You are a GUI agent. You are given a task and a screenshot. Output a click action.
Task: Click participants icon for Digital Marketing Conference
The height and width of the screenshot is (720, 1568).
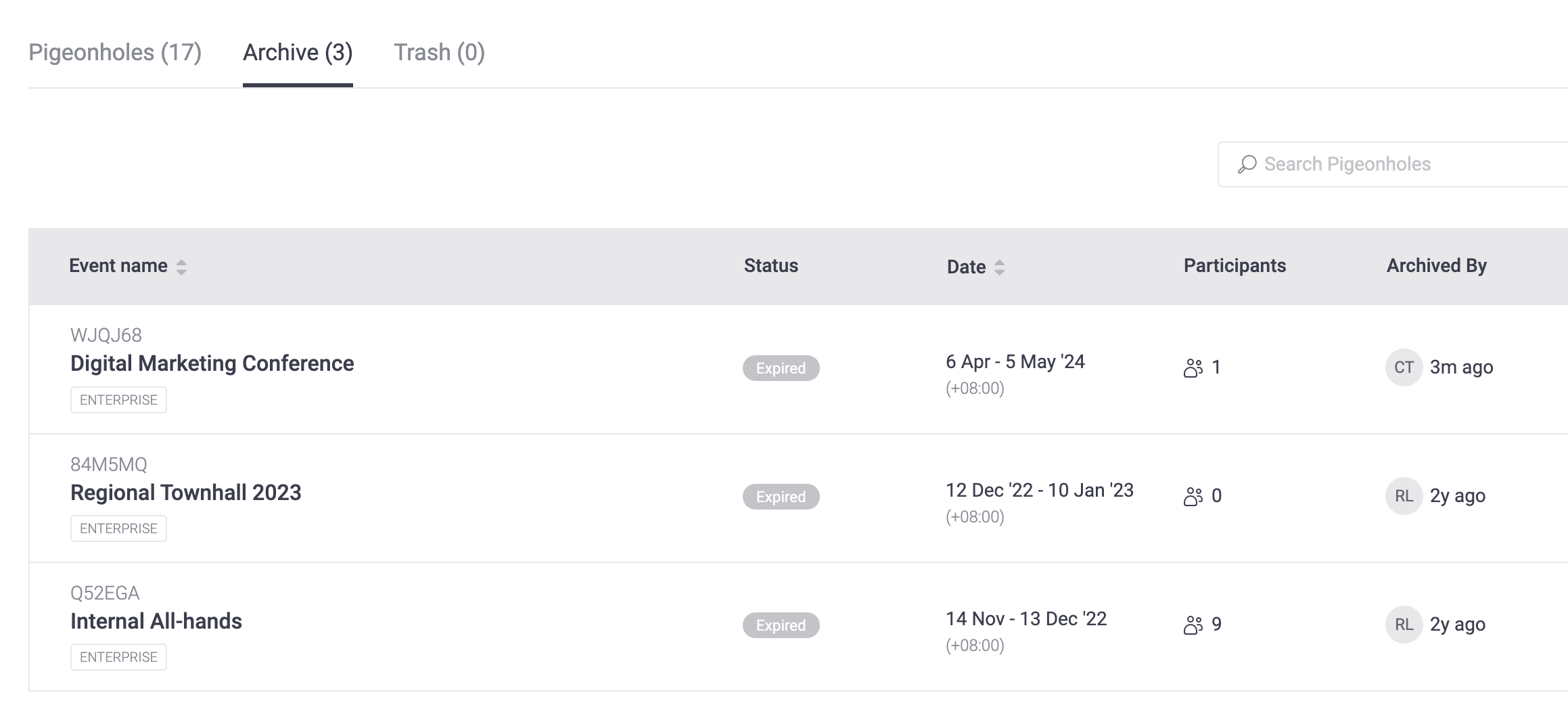coord(1193,368)
